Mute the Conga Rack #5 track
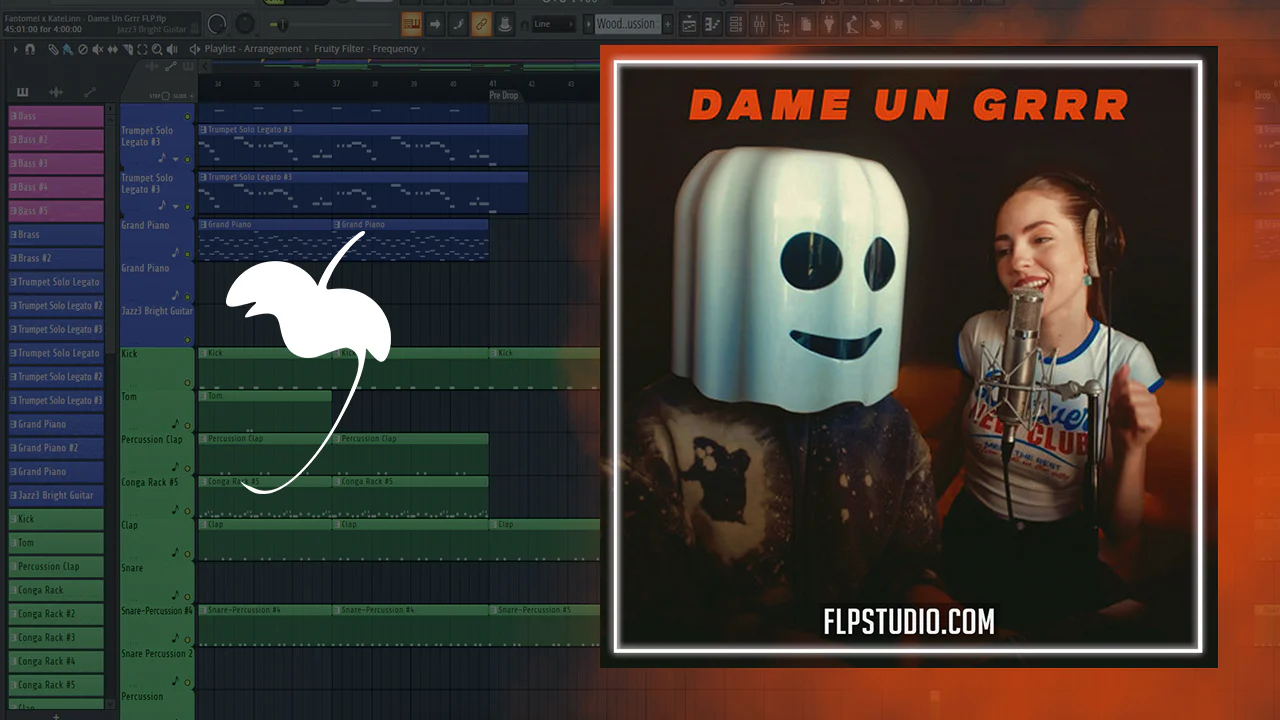This screenshot has width=1280, height=720. [x=187, y=510]
